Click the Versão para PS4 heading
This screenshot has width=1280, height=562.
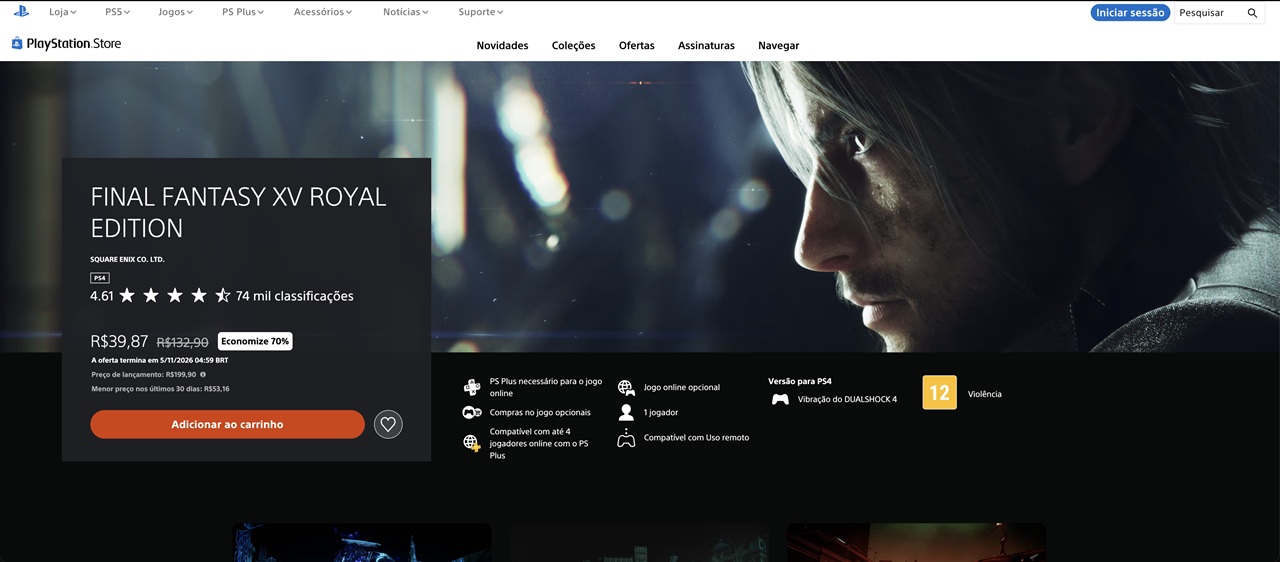tap(799, 381)
